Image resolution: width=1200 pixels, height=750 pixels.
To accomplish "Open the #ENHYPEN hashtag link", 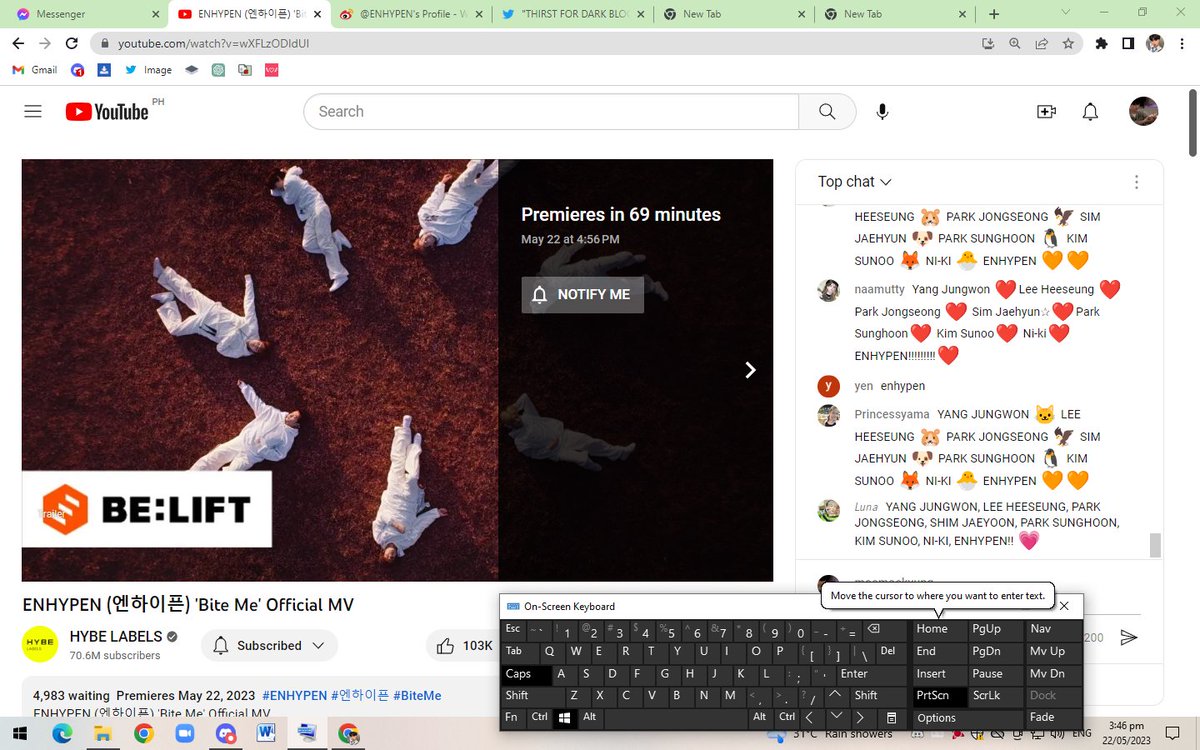I will click(x=295, y=695).
